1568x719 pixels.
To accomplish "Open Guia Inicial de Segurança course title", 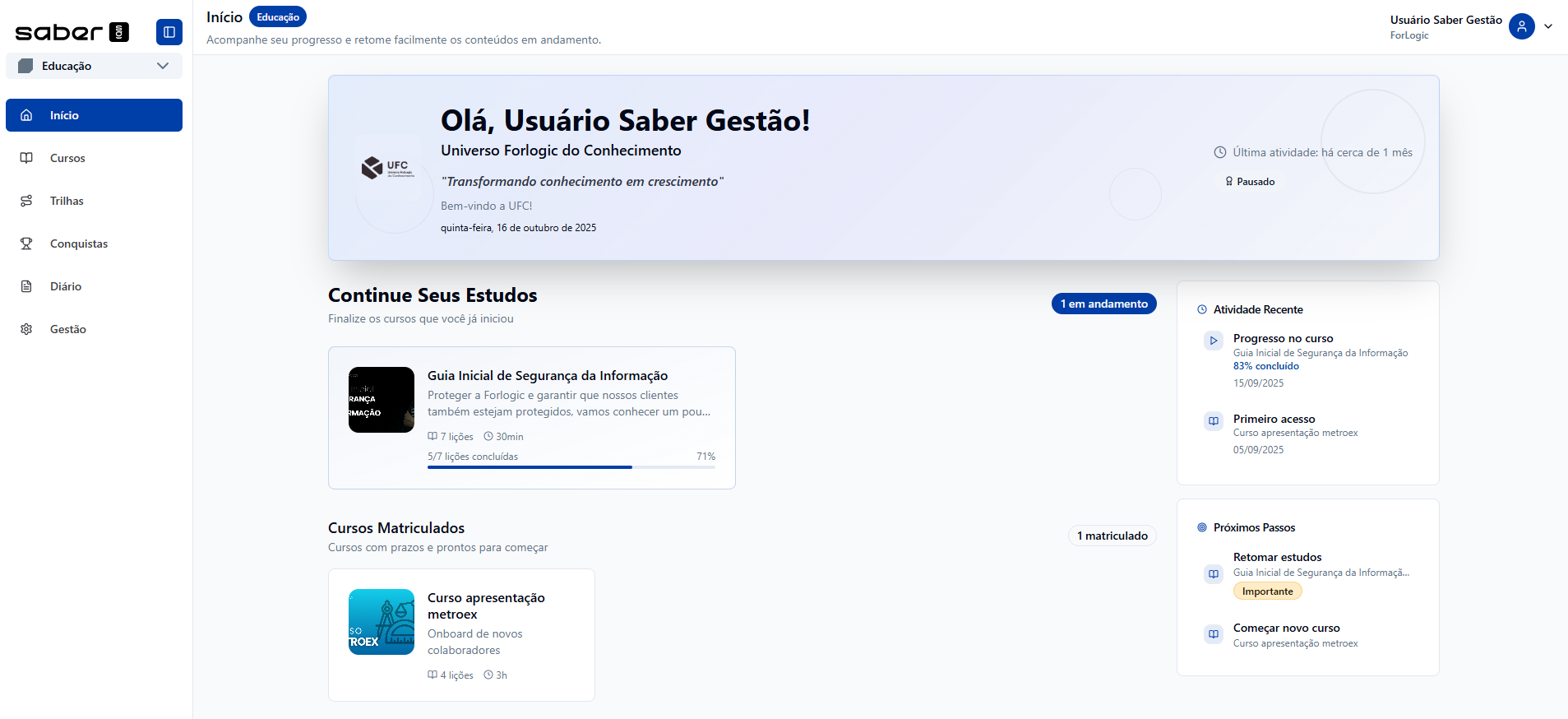I will [x=547, y=376].
